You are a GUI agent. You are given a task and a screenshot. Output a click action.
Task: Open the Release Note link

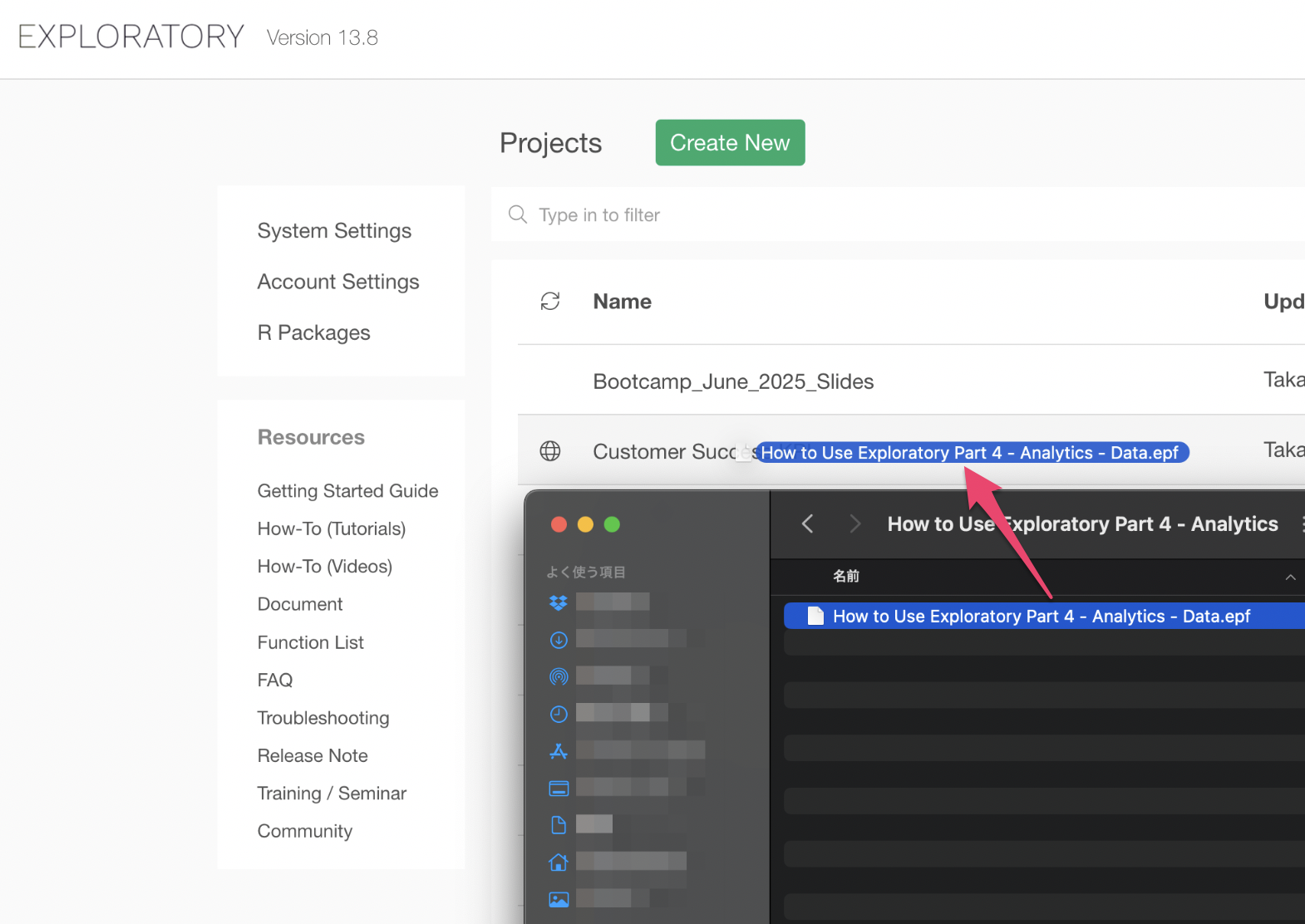(x=313, y=755)
